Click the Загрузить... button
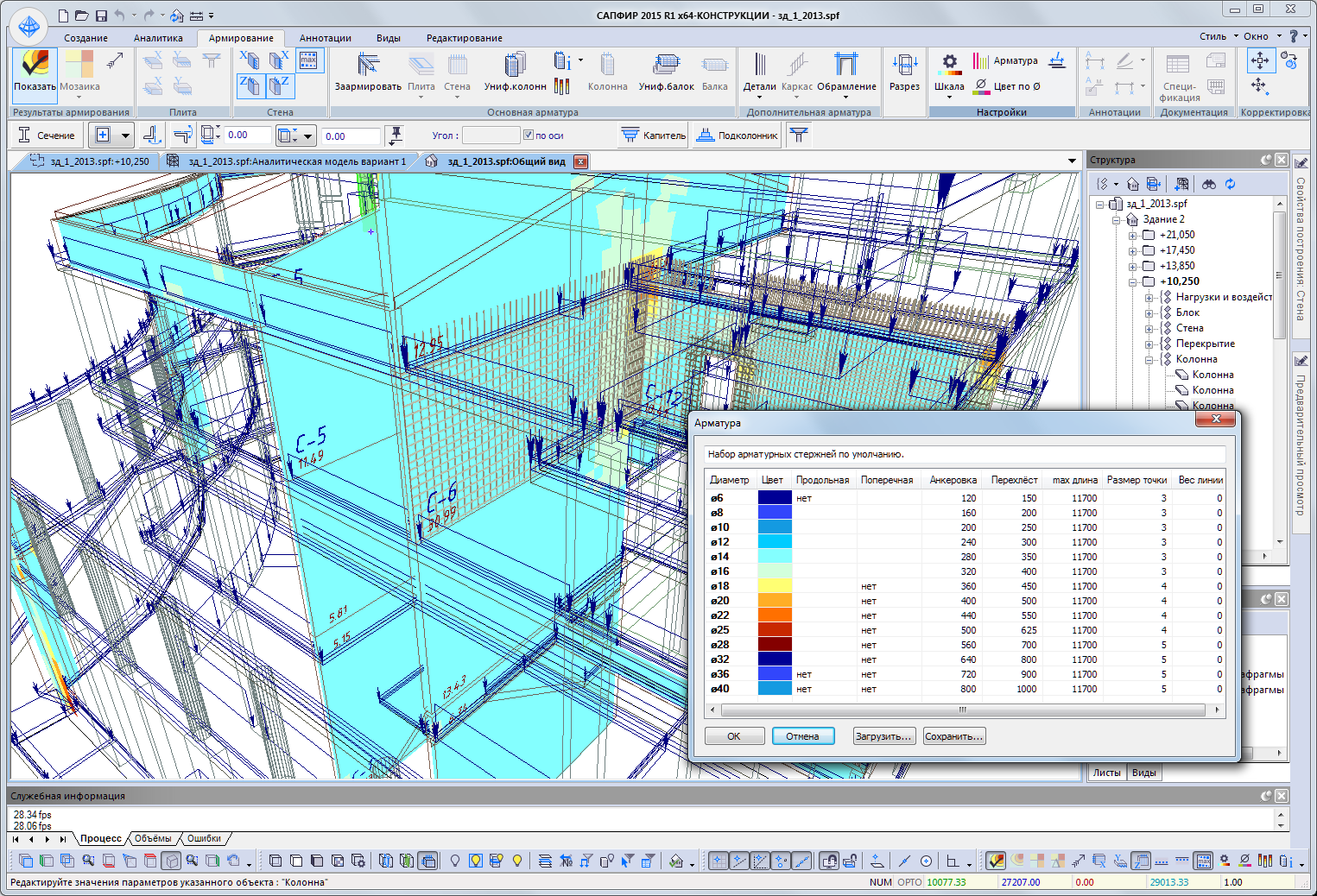The height and width of the screenshot is (896, 1317). [883, 736]
